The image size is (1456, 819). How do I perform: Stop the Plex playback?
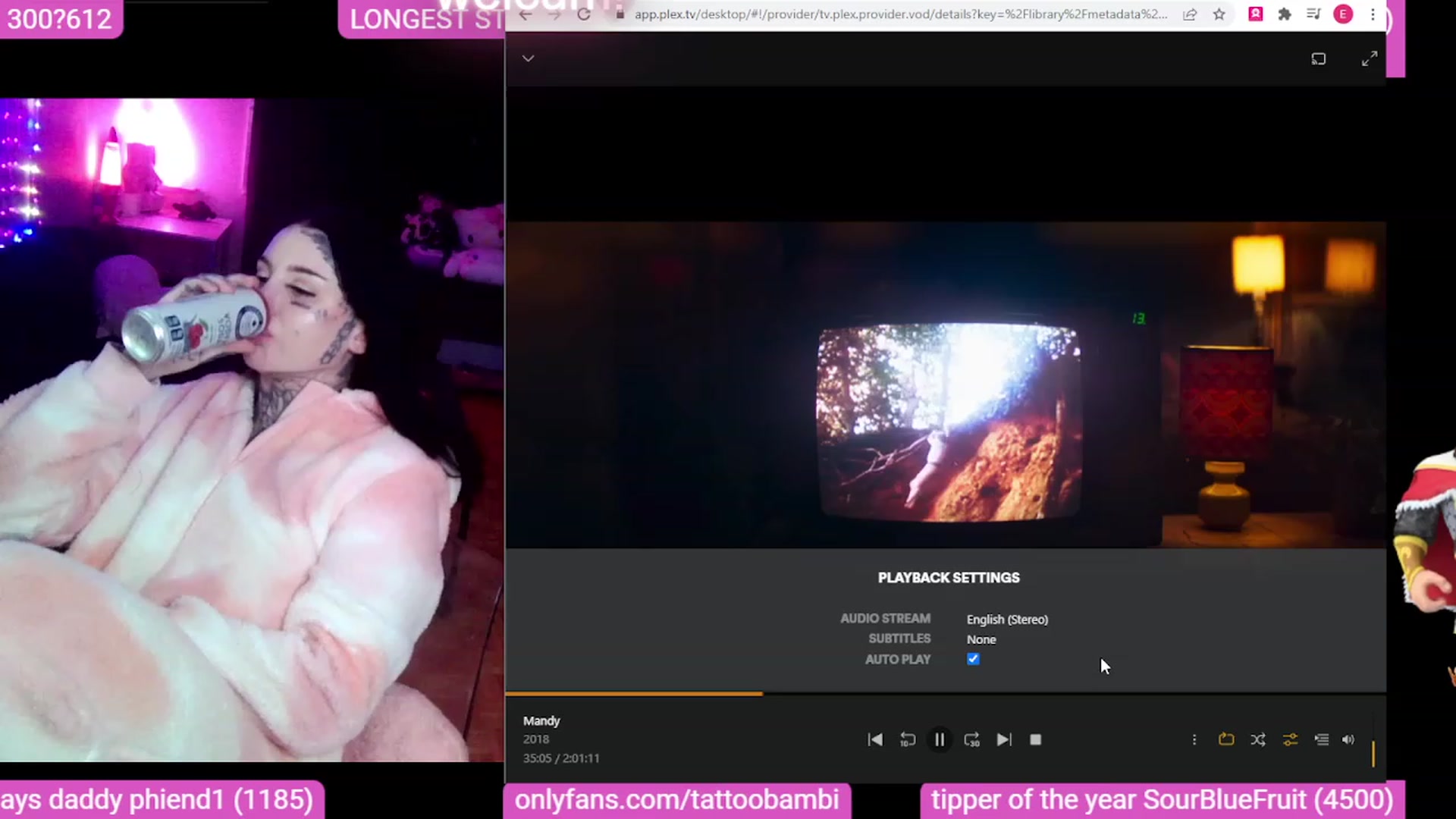point(1035,739)
